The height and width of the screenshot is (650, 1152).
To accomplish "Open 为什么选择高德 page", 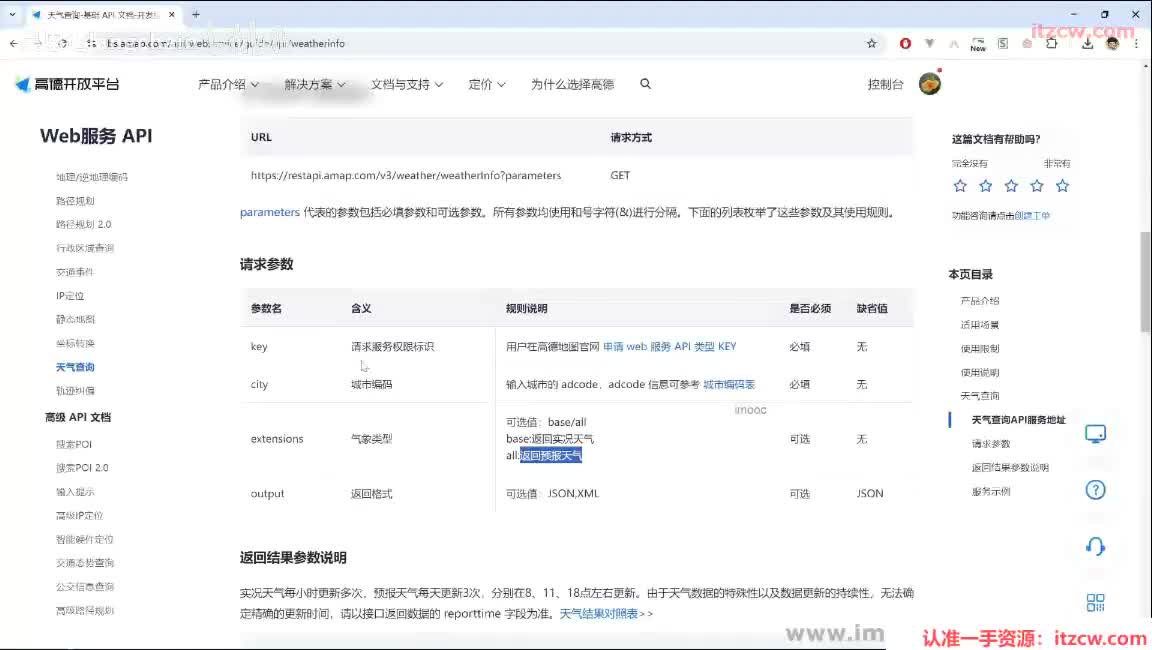I will coord(572,84).
